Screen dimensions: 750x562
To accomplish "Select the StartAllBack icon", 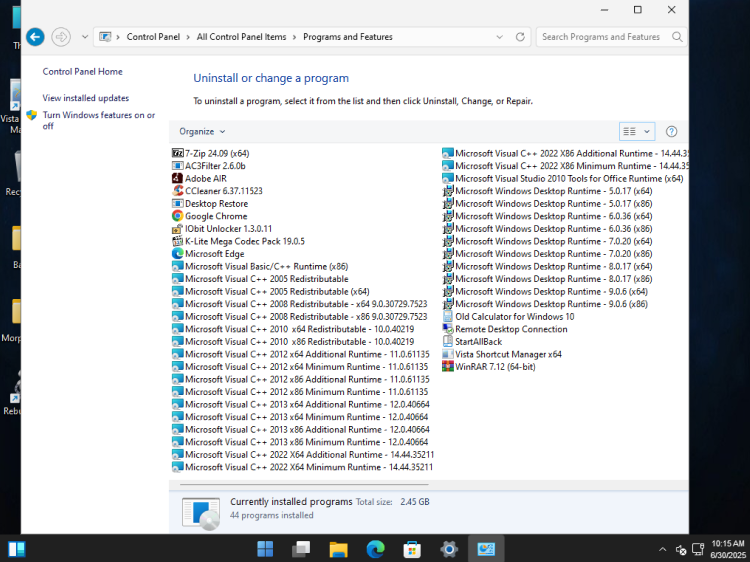I will [x=448, y=341].
